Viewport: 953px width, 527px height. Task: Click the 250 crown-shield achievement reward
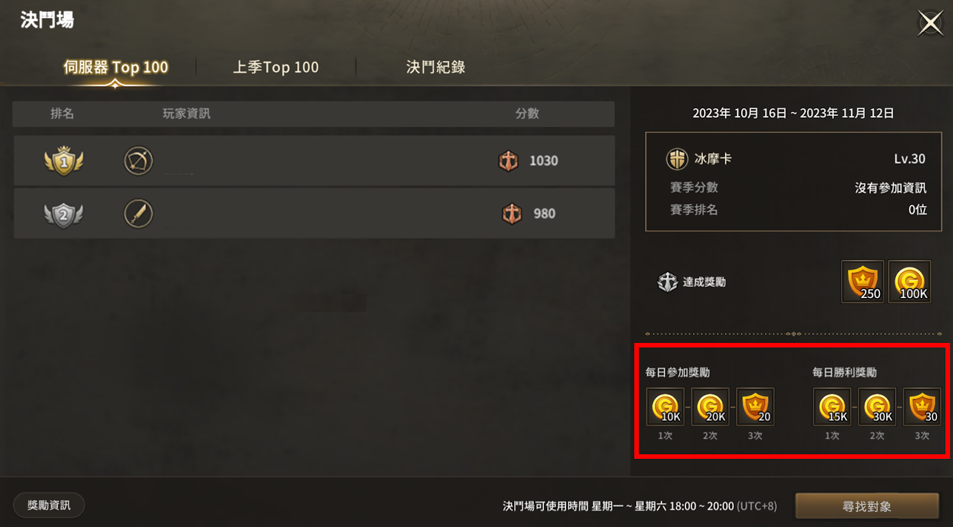point(862,281)
